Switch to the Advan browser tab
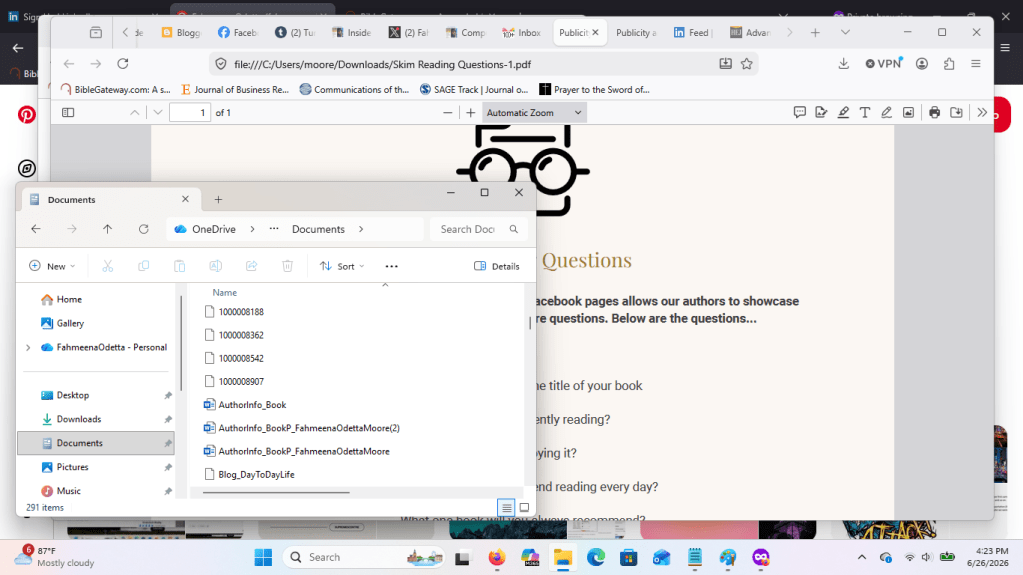This screenshot has height=575, width=1023. (750, 33)
